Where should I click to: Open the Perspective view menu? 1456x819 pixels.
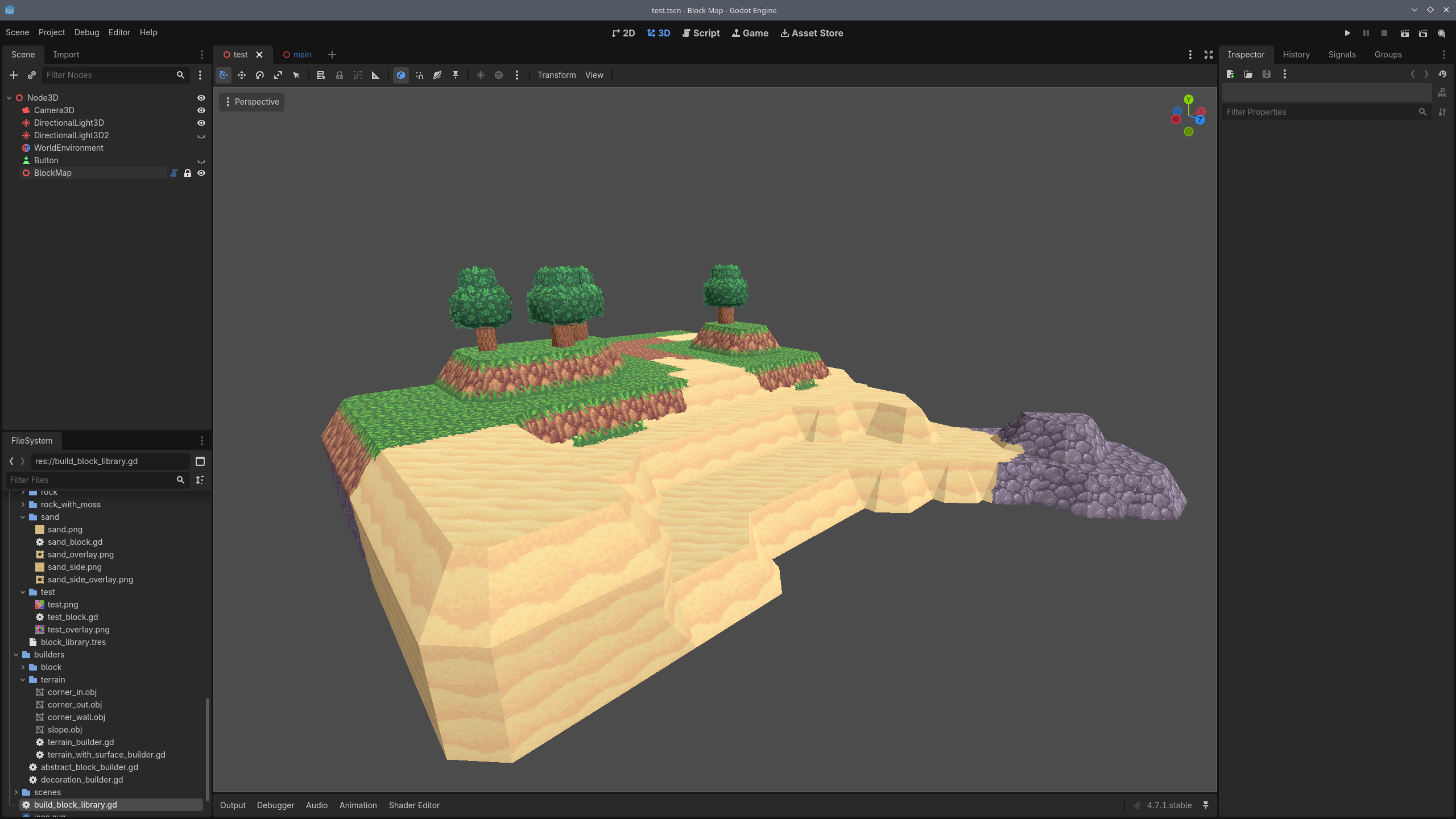(251, 102)
